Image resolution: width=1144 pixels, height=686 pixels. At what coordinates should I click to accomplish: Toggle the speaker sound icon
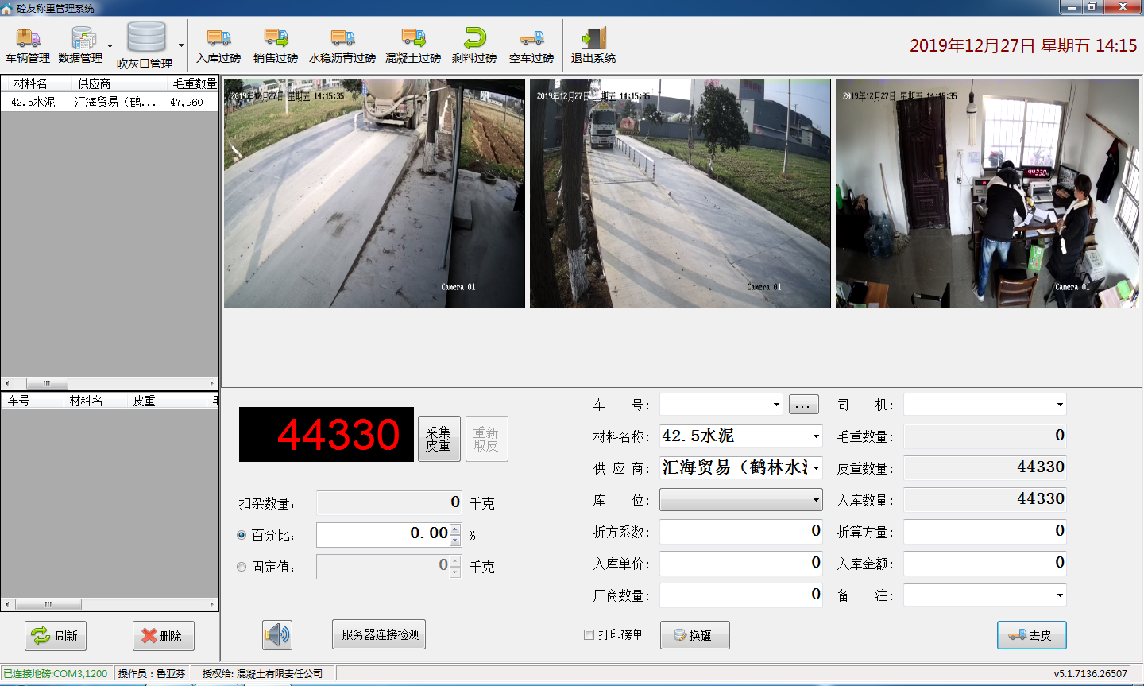pyautogui.click(x=276, y=634)
